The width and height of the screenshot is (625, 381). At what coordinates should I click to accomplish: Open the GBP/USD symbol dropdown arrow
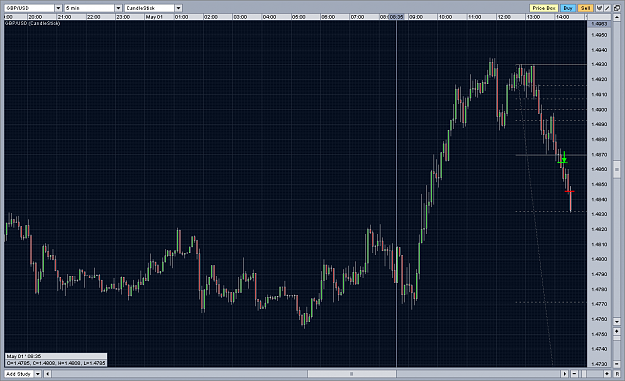pyautogui.click(x=58, y=8)
